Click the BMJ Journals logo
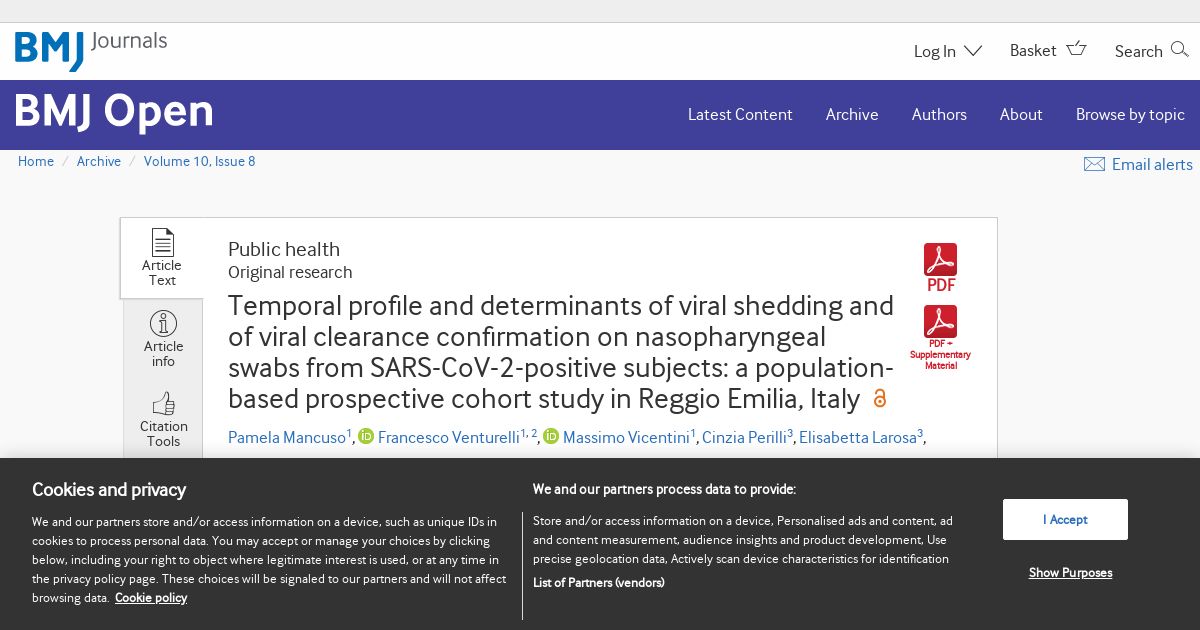Image resolution: width=1200 pixels, height=630 pixels. coord(91,50)
